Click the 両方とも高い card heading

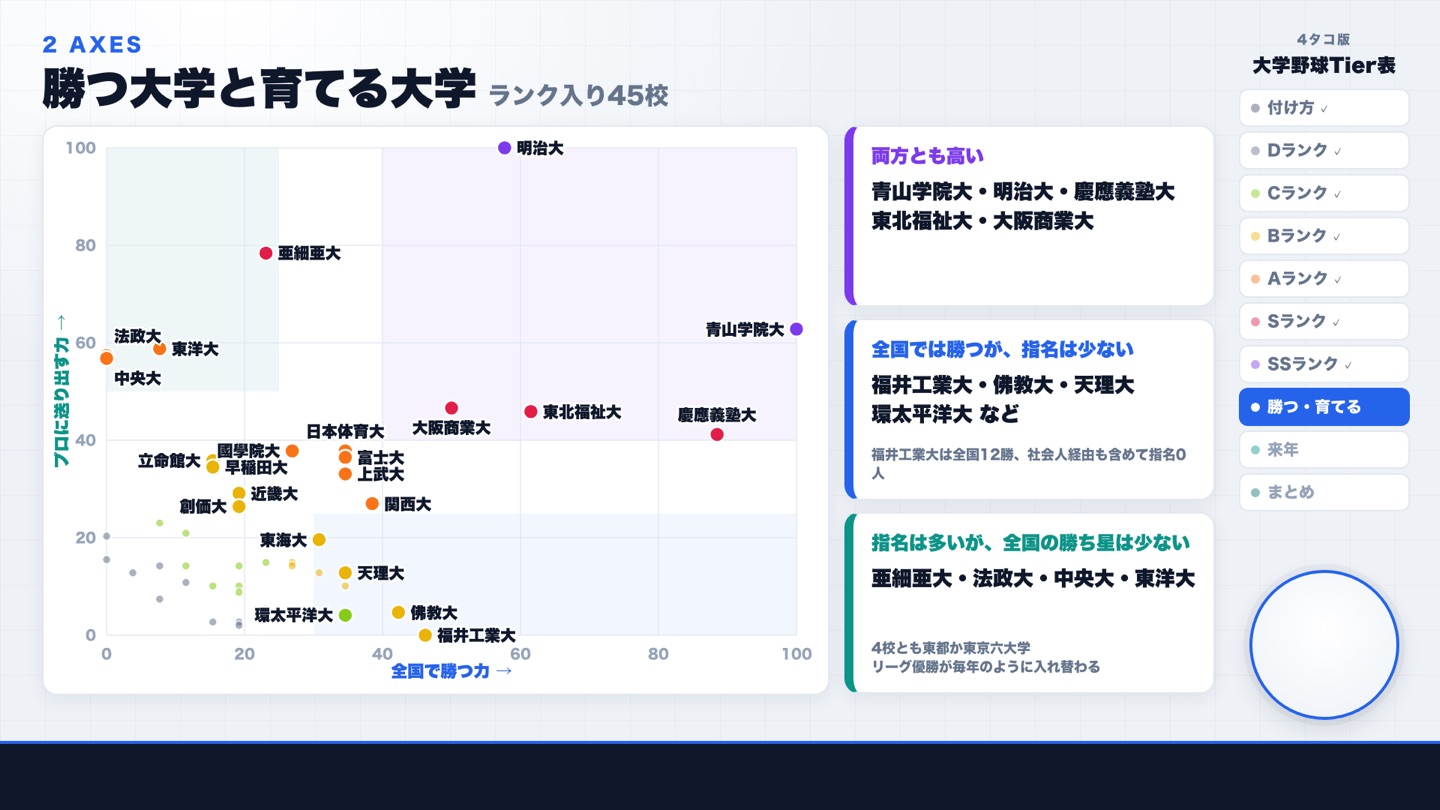(928, 156)
